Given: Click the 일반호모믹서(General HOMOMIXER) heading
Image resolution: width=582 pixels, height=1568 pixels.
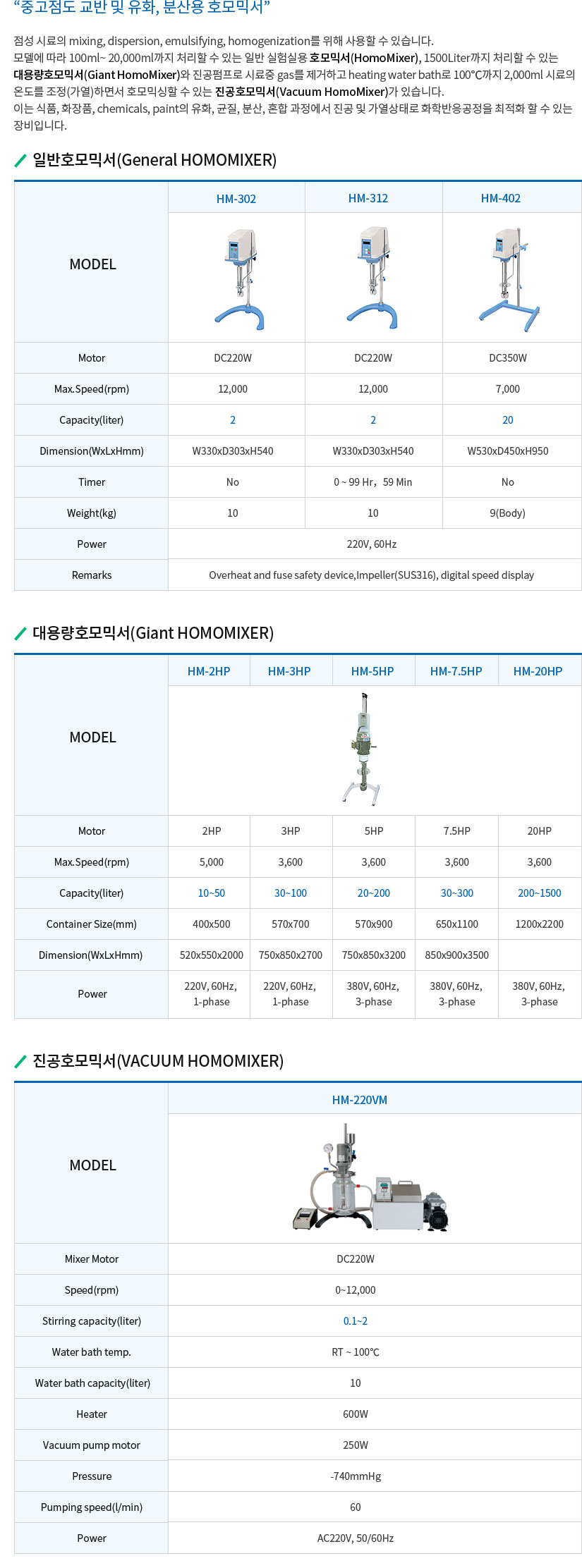Looking at the screenshot, I should tap(154, 160).
